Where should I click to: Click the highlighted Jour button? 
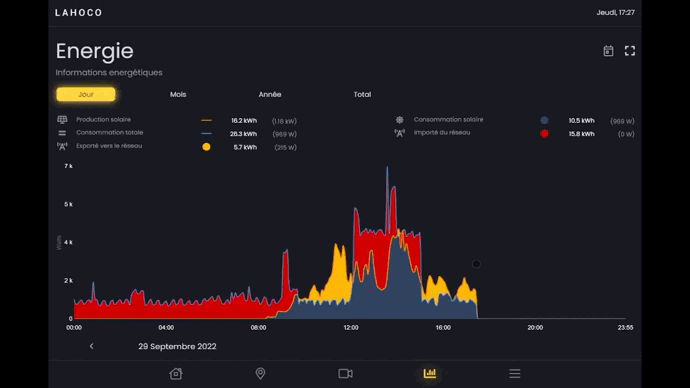coord(86,94)
